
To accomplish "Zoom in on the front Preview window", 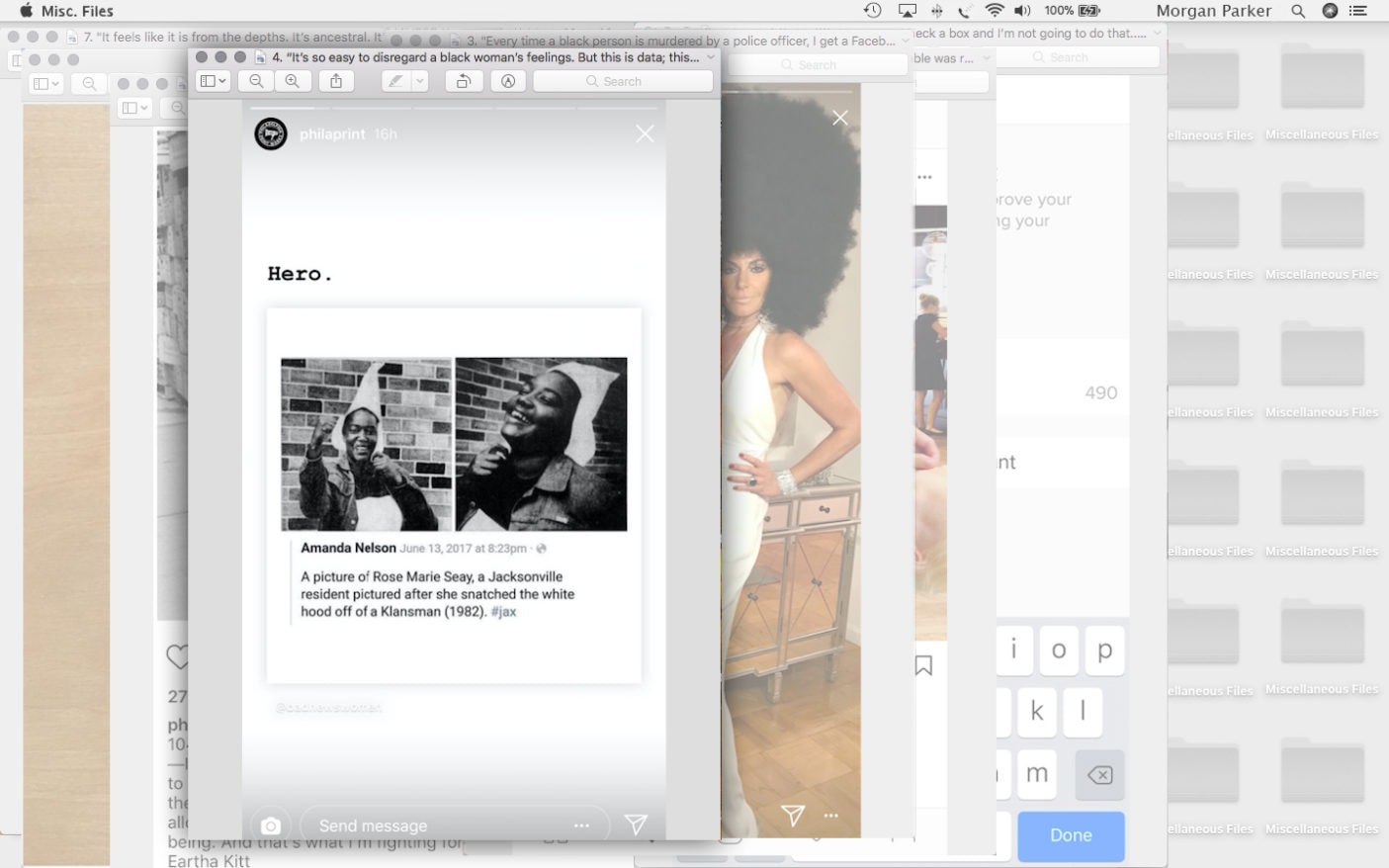I will pos(293,81).
